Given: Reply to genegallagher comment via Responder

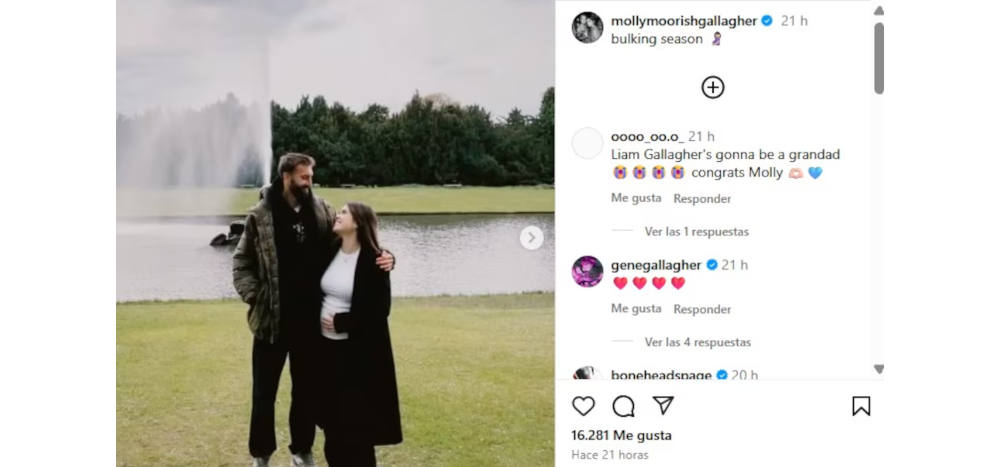Looking at the screenshot, I should [702, 309].
